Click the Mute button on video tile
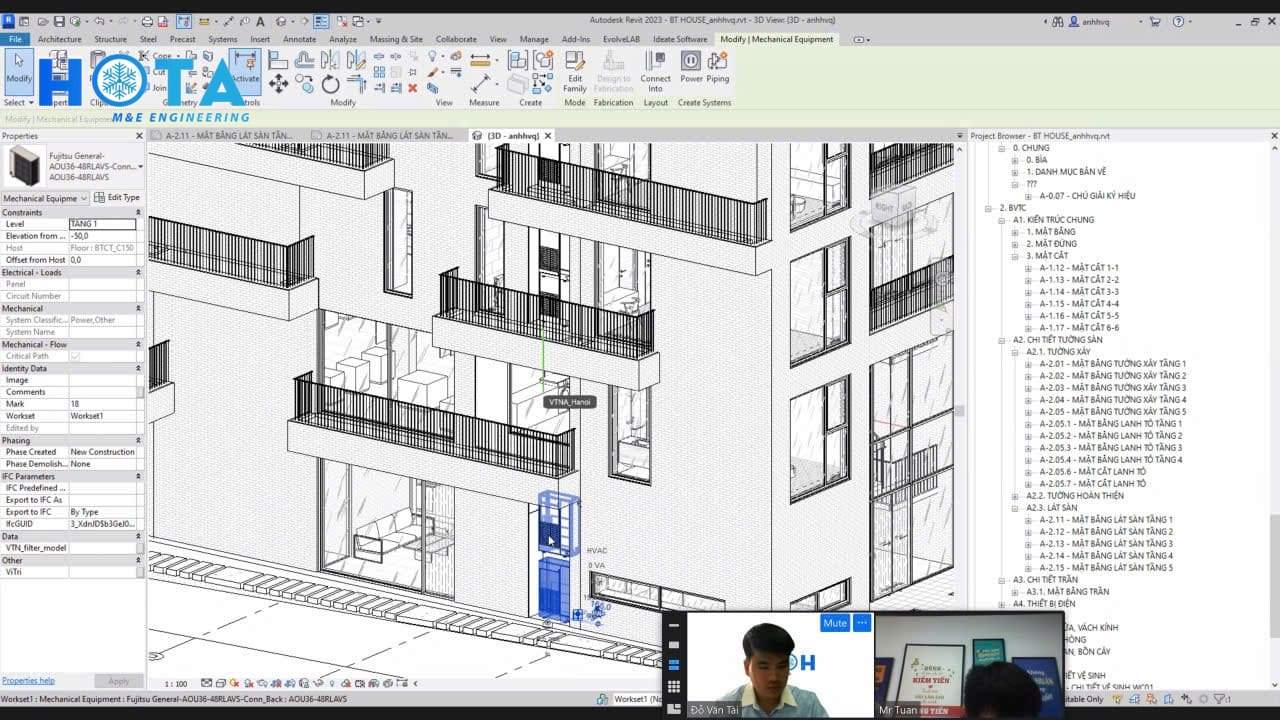 pyautogui.click(x=834, y=623)
